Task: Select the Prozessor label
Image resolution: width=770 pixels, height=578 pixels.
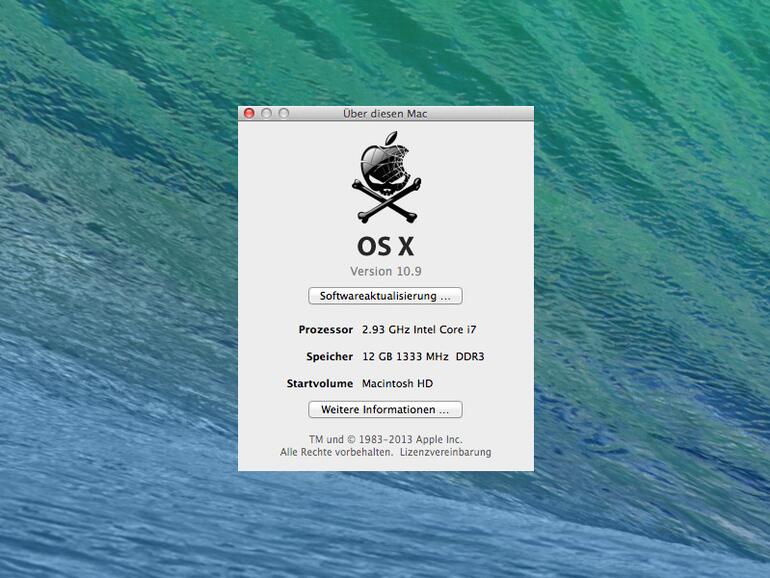Action: 325,329
